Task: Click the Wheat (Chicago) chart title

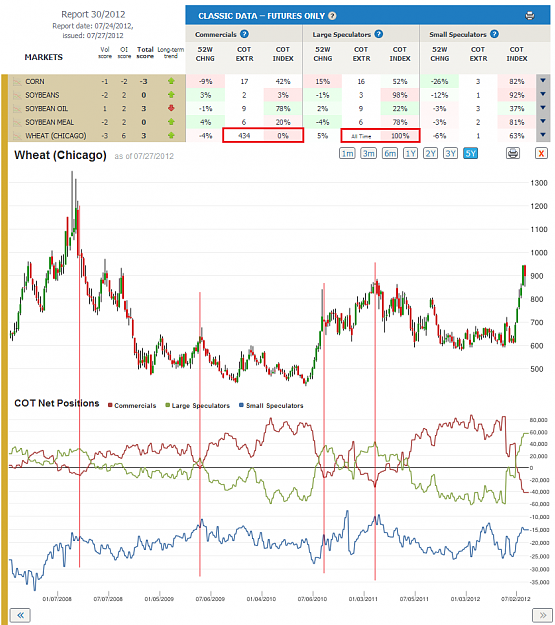Action: pos(60,155)
